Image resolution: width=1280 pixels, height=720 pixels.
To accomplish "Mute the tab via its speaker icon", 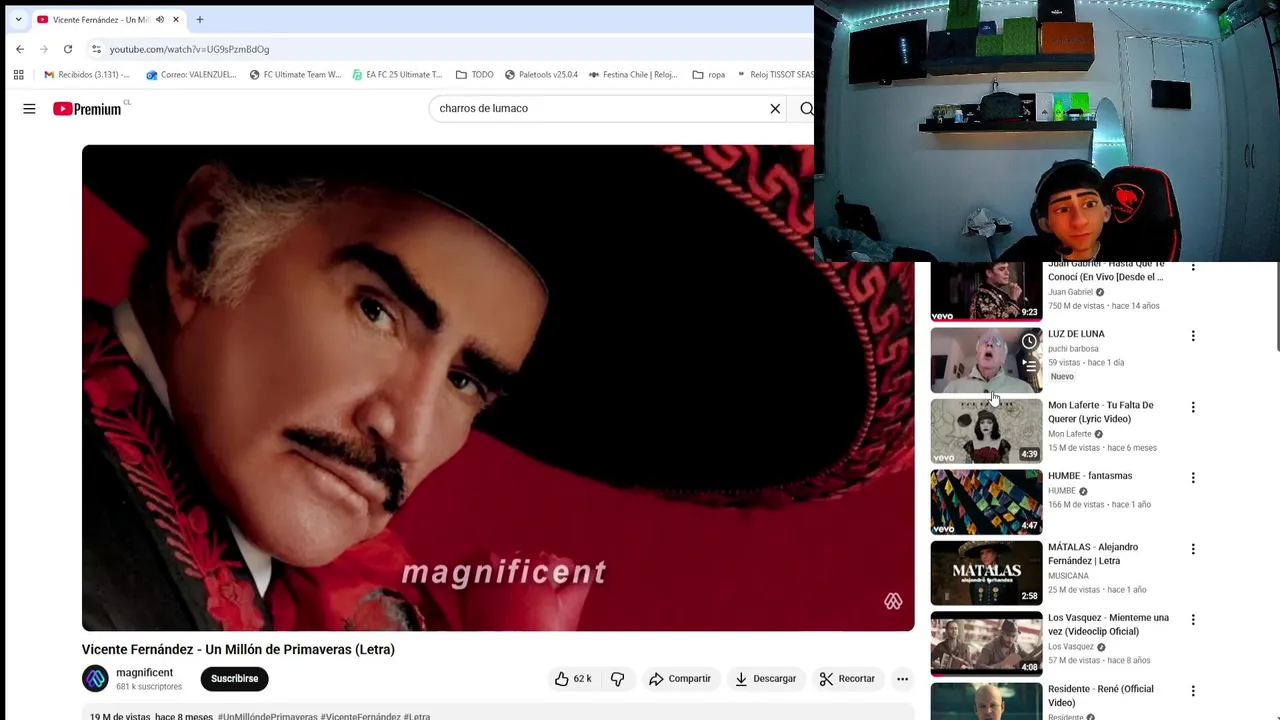I will (x=160, y=19).
